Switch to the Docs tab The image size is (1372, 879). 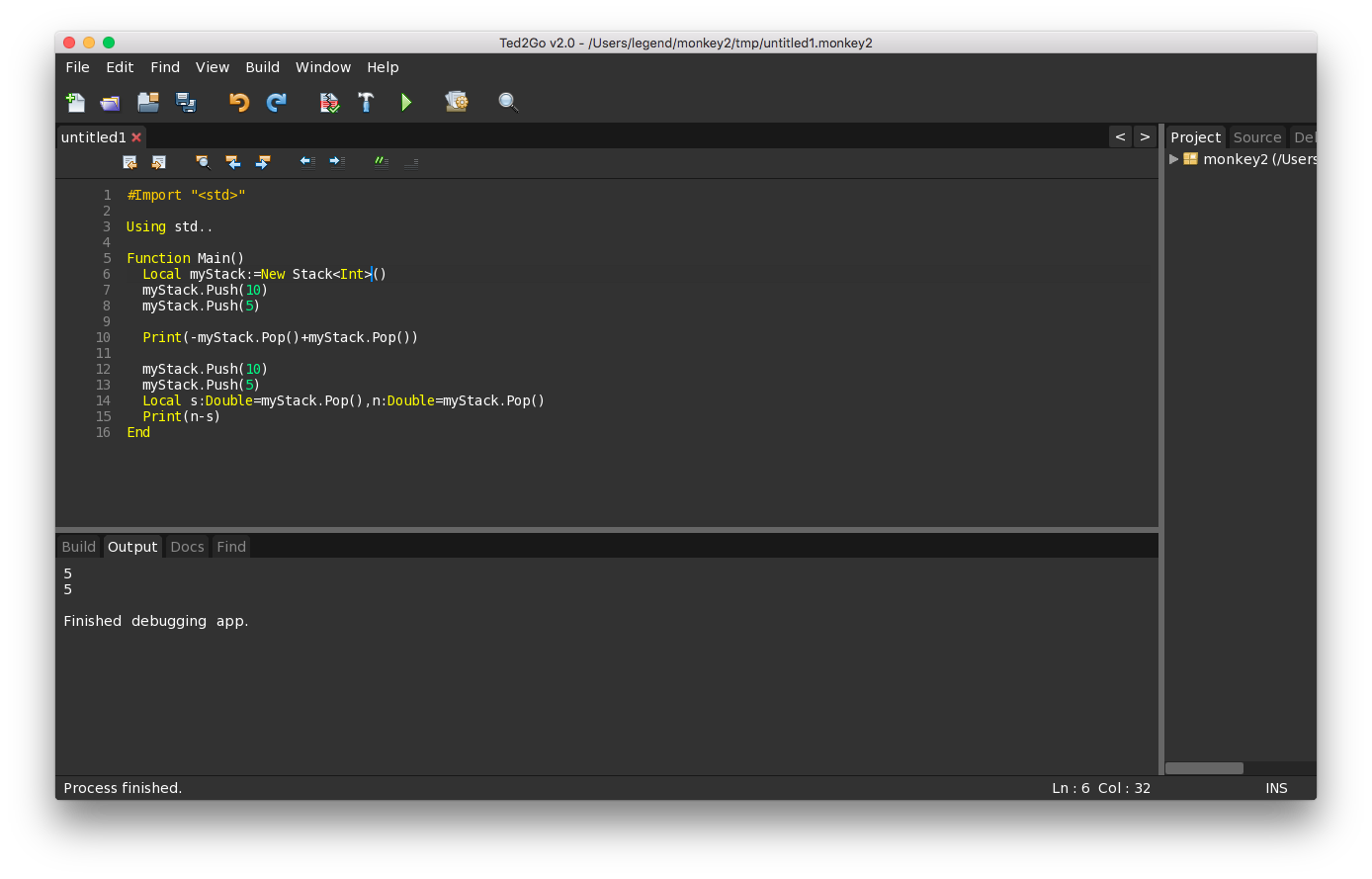pos(187,547)
